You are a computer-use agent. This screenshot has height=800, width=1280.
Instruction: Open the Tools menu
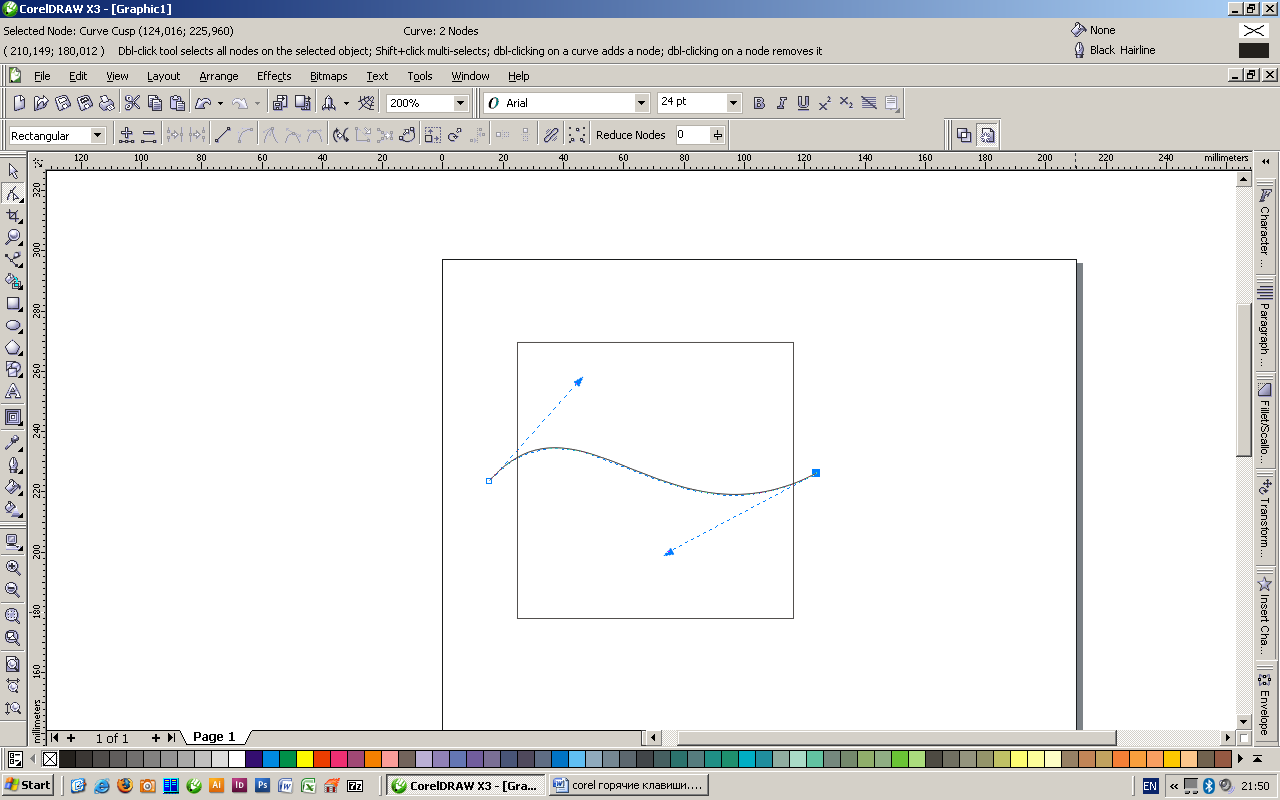click(x=420, y=76)
